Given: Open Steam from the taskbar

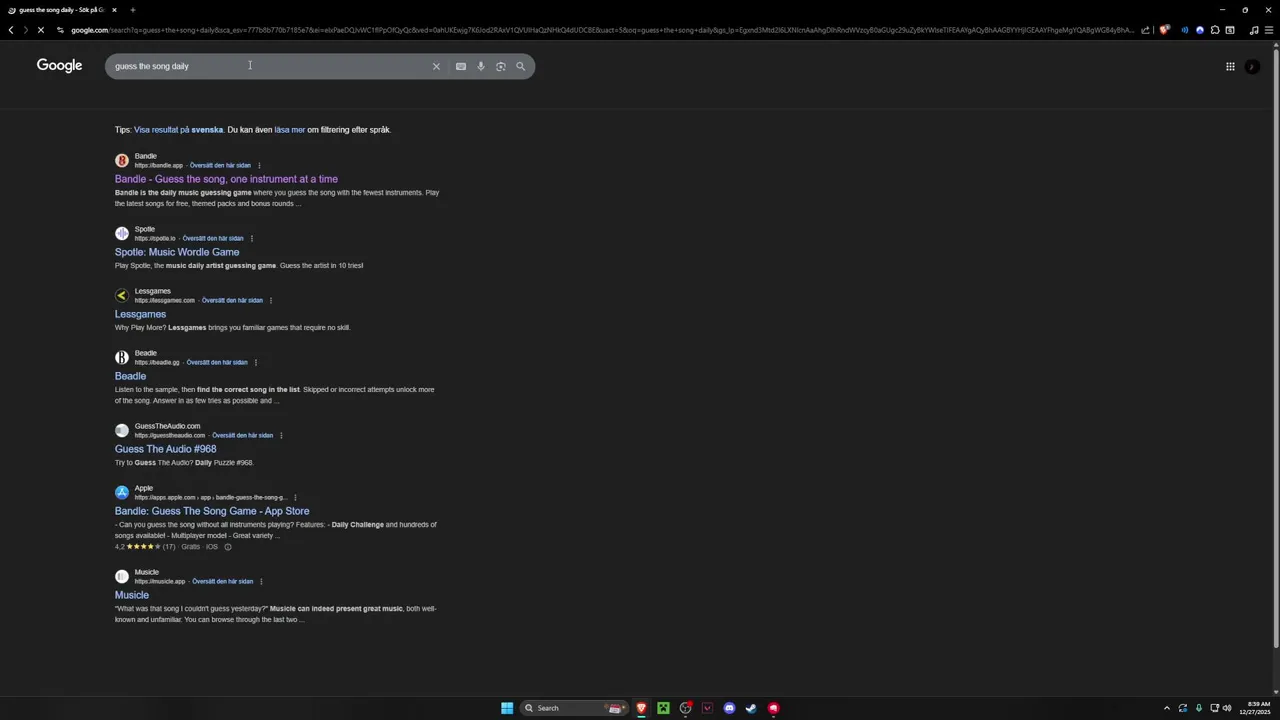Looking at the screenshot, I should click(751, 708).
